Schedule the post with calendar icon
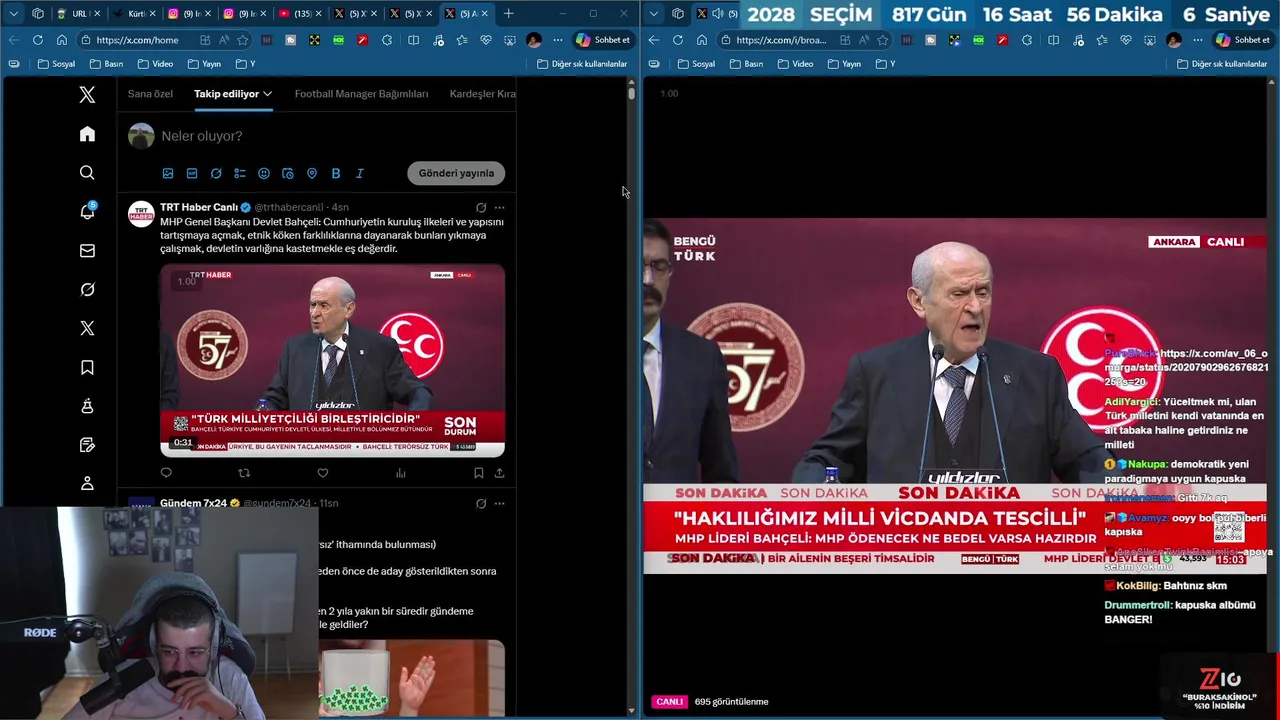The width and height of the screenshot is (1280, 720). (x=288, y=173)
